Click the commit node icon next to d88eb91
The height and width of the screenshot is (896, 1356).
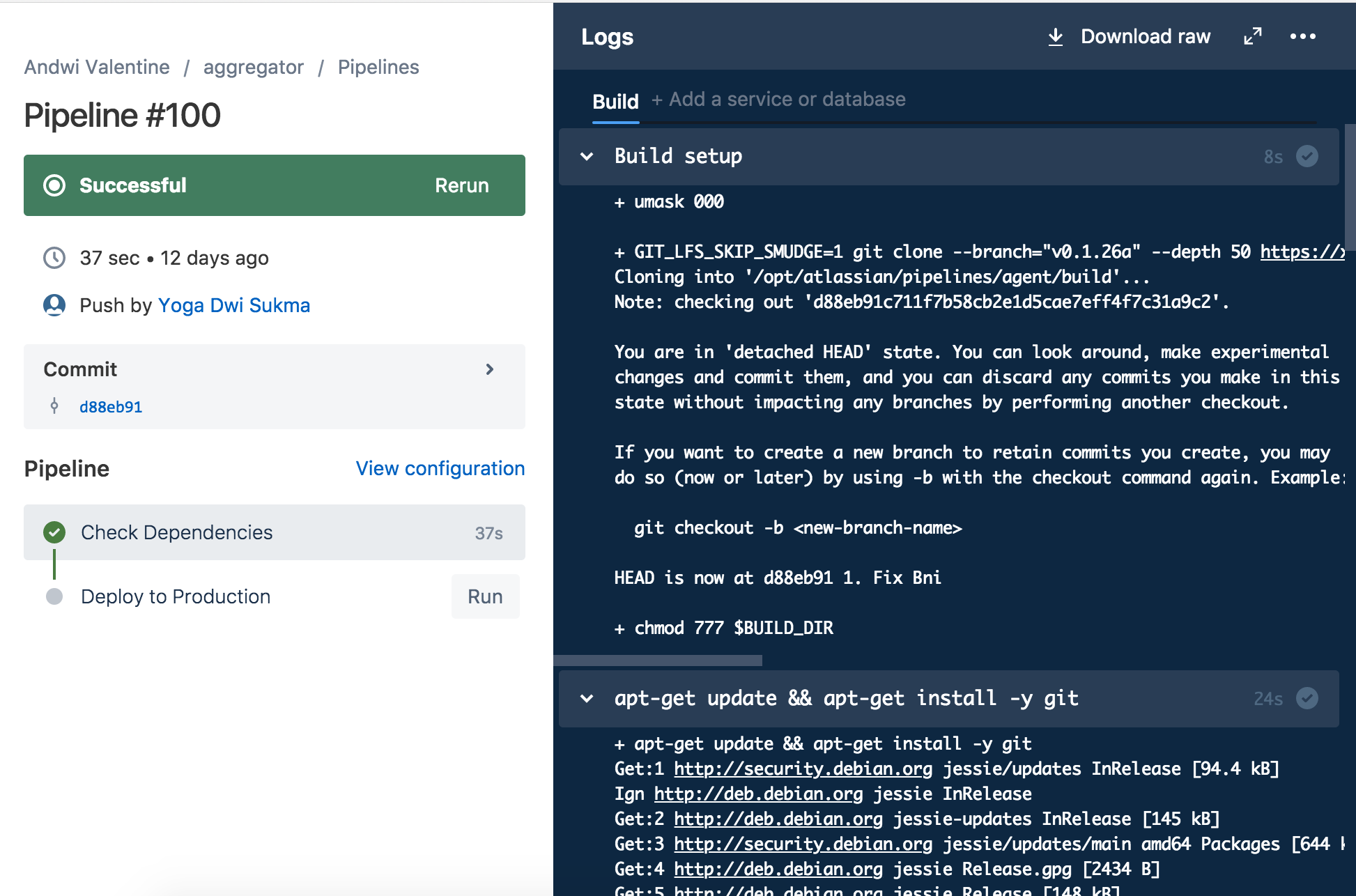[54, 406]
